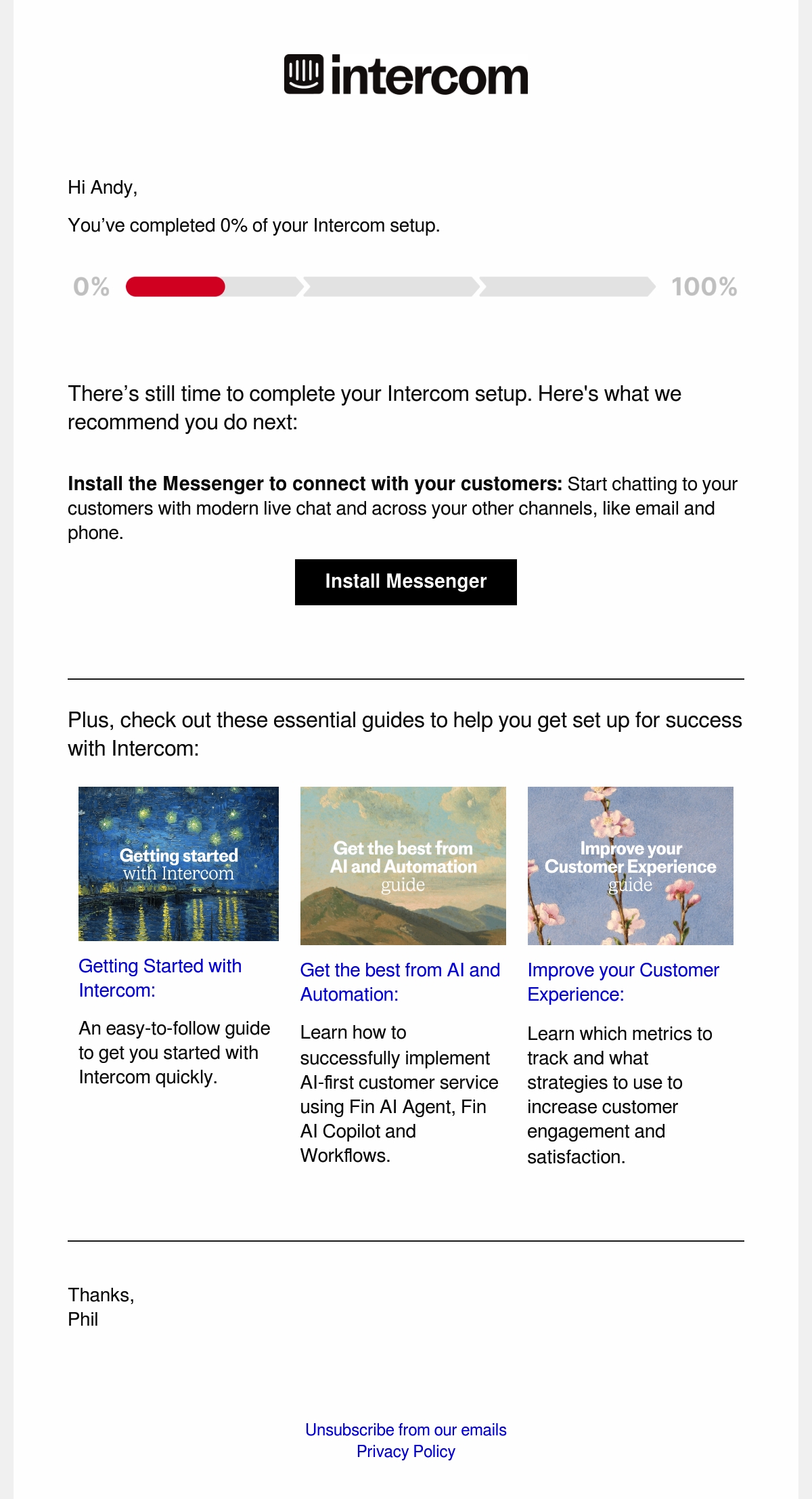Click the 100% progress label
812x1499 pixels.
[x=704, y=287]
